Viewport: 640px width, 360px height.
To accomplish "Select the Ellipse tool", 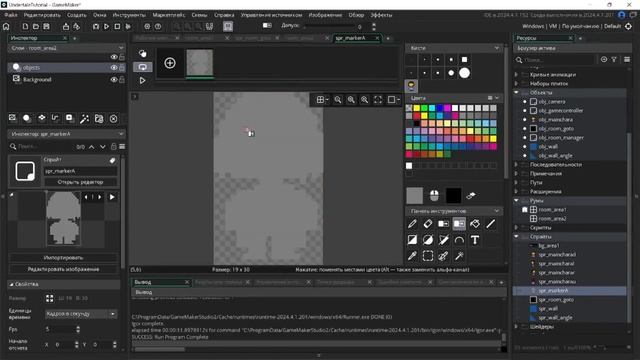I will pos(428,240).
